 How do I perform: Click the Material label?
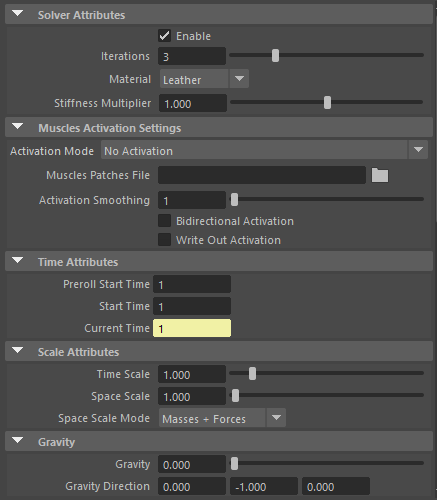pyautogui.click(x=130, y=79)
